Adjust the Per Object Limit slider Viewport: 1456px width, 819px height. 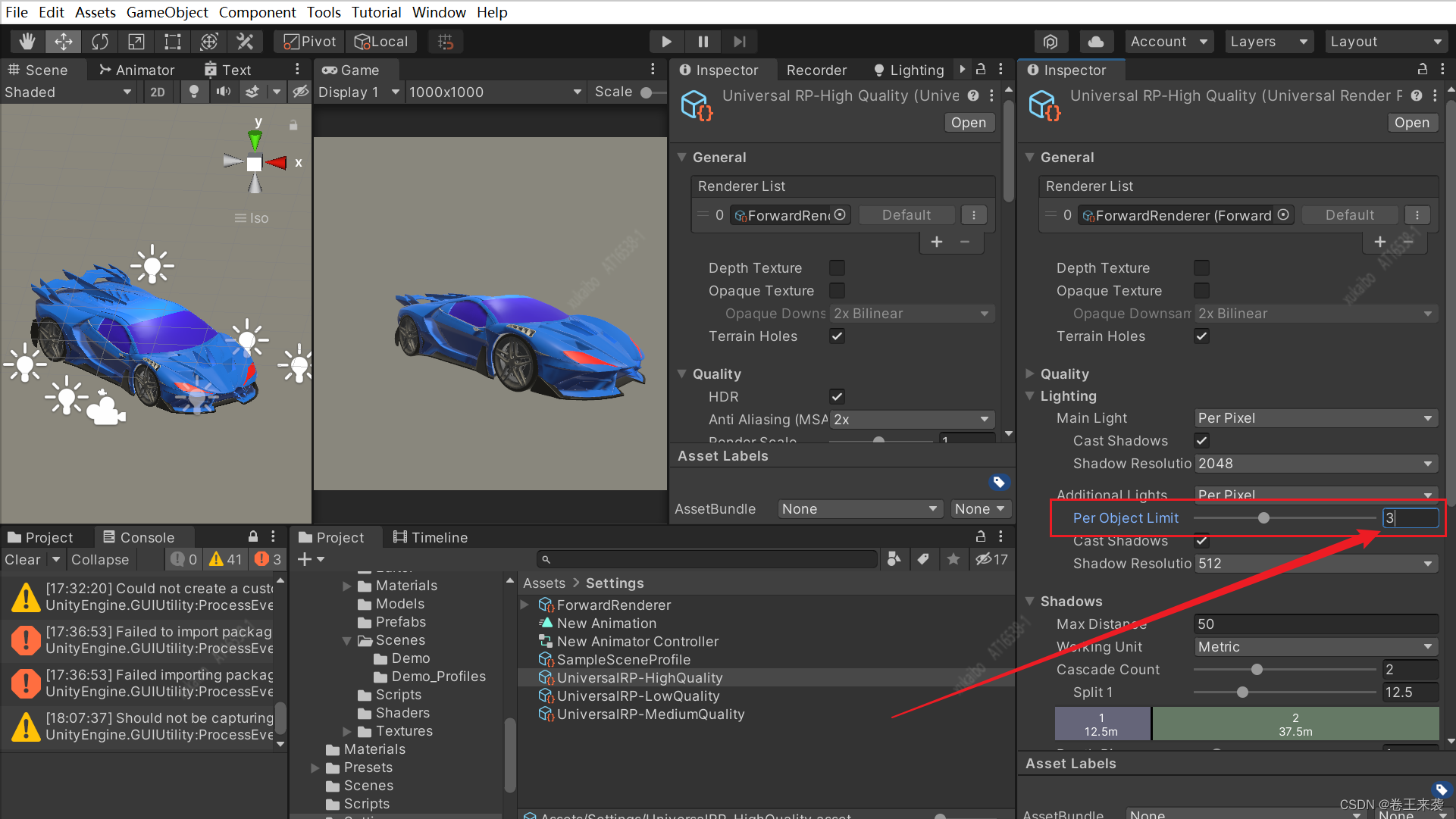1285,518
